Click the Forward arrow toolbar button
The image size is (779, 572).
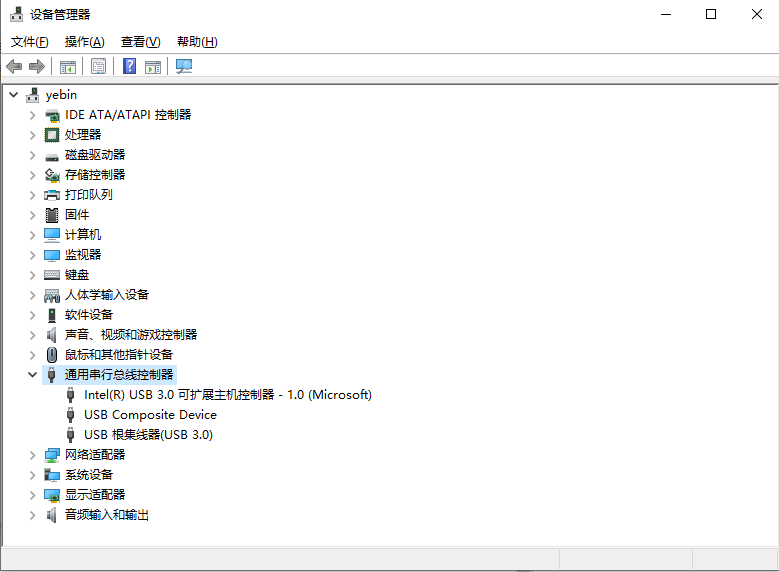pyautogui.click(x=37, y=67)
